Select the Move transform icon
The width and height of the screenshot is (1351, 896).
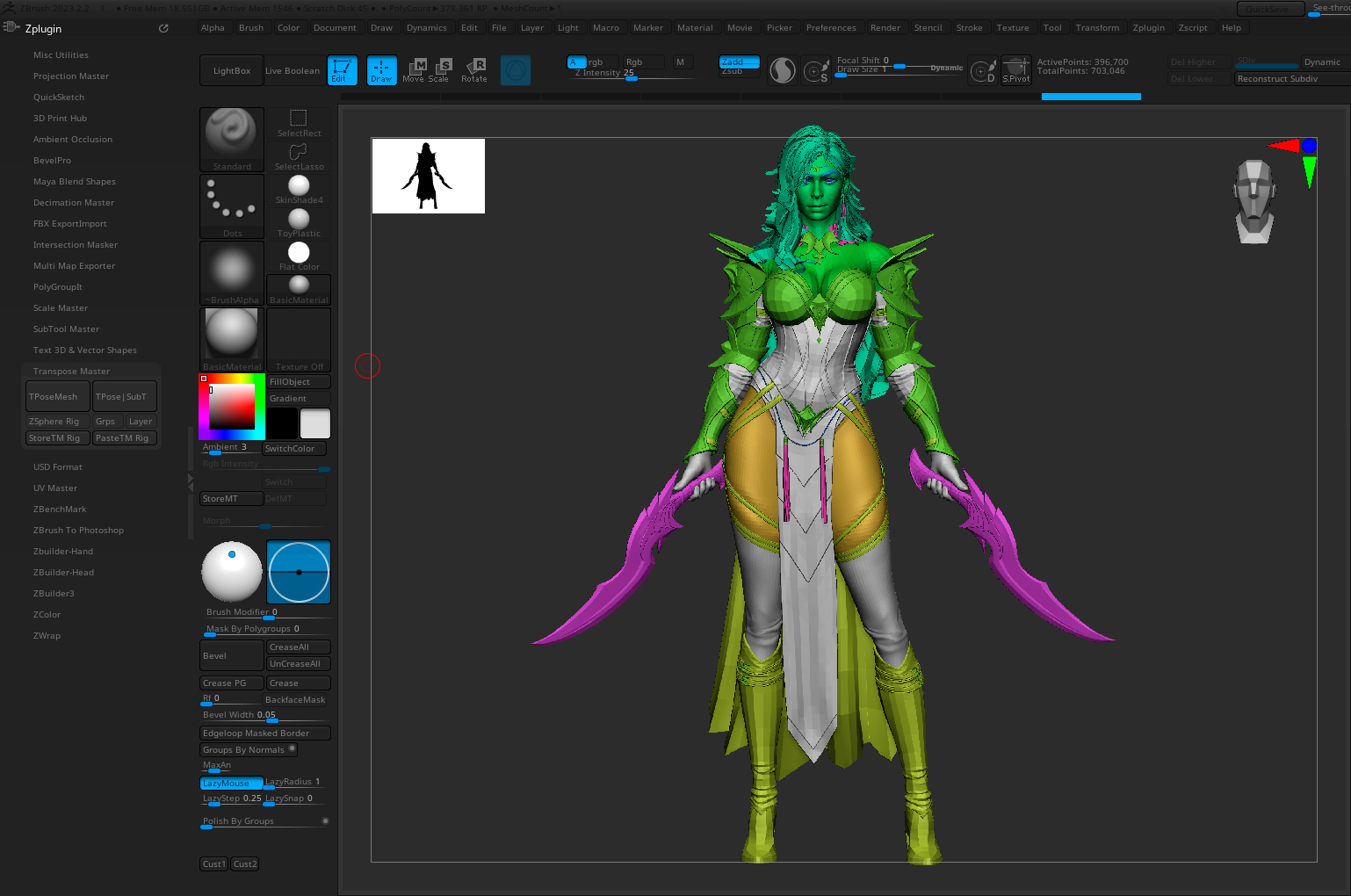pos(414,70)
